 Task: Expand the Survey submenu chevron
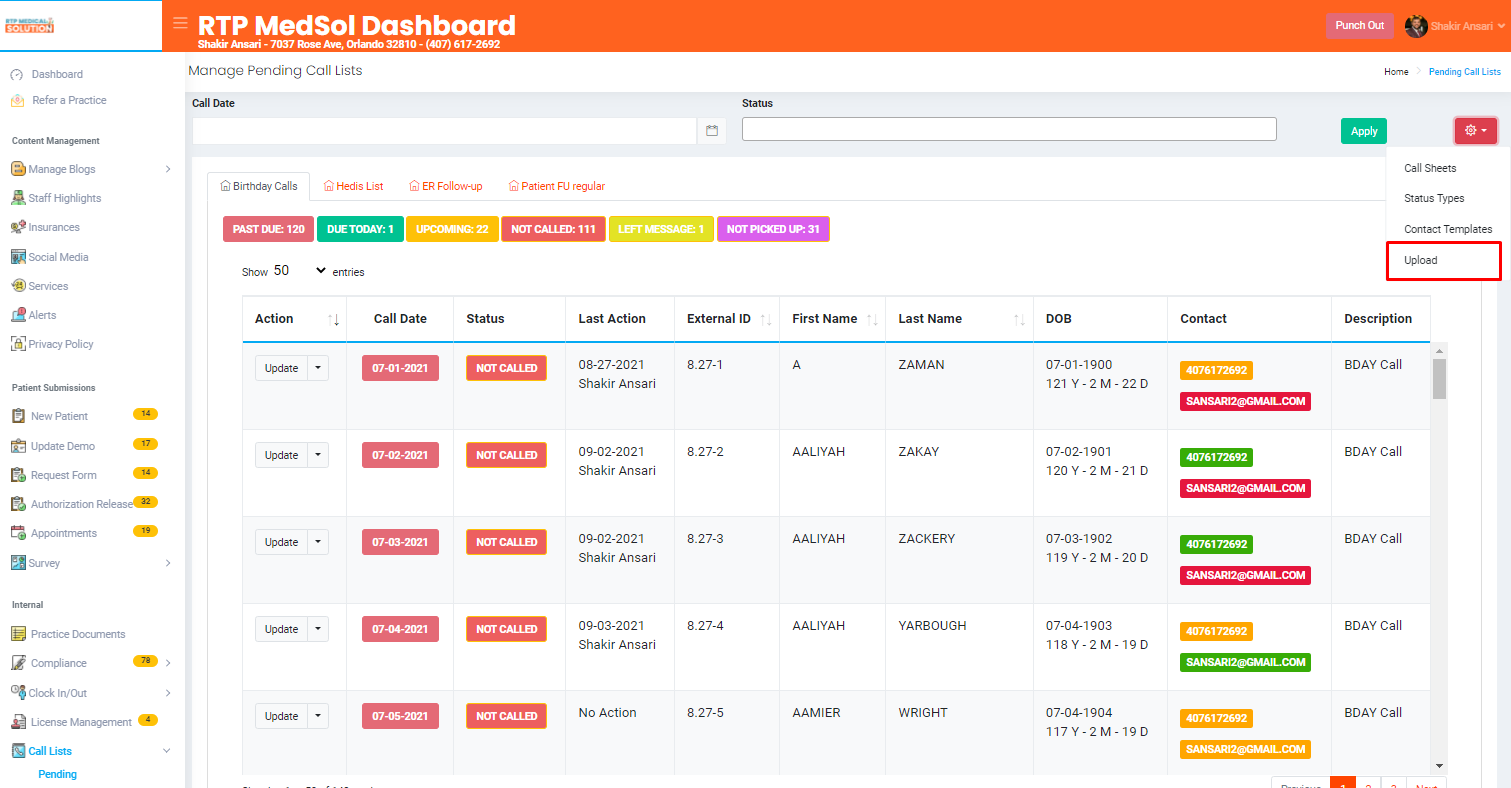point(168,563)
